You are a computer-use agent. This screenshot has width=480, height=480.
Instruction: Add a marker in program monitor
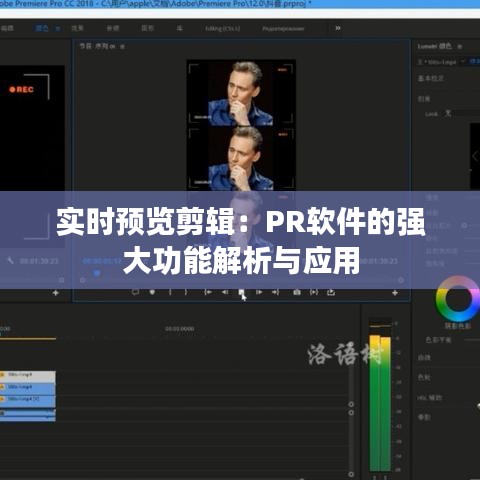(x=152, y=292)
